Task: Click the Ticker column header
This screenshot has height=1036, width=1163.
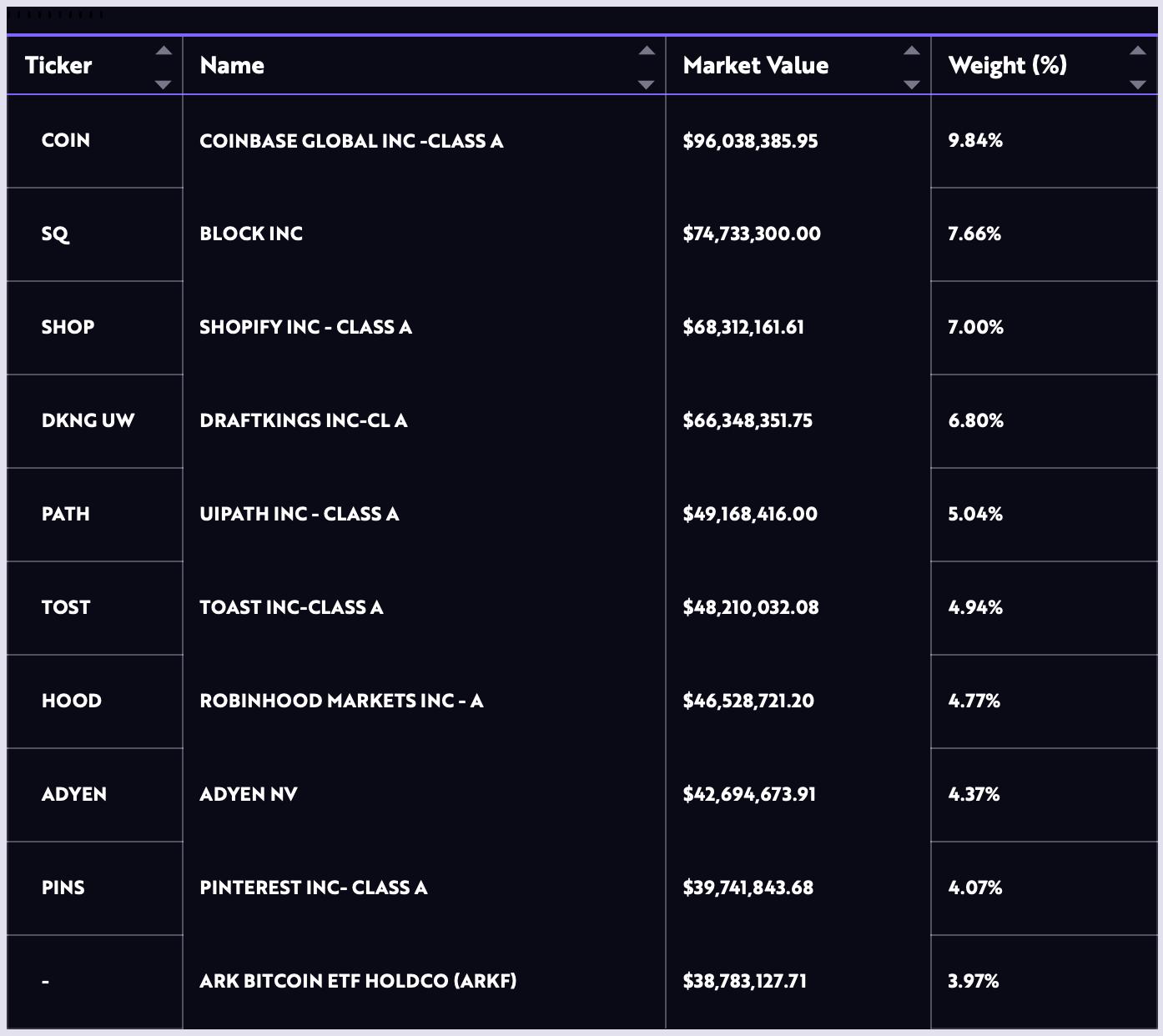Action: (95, 65)
